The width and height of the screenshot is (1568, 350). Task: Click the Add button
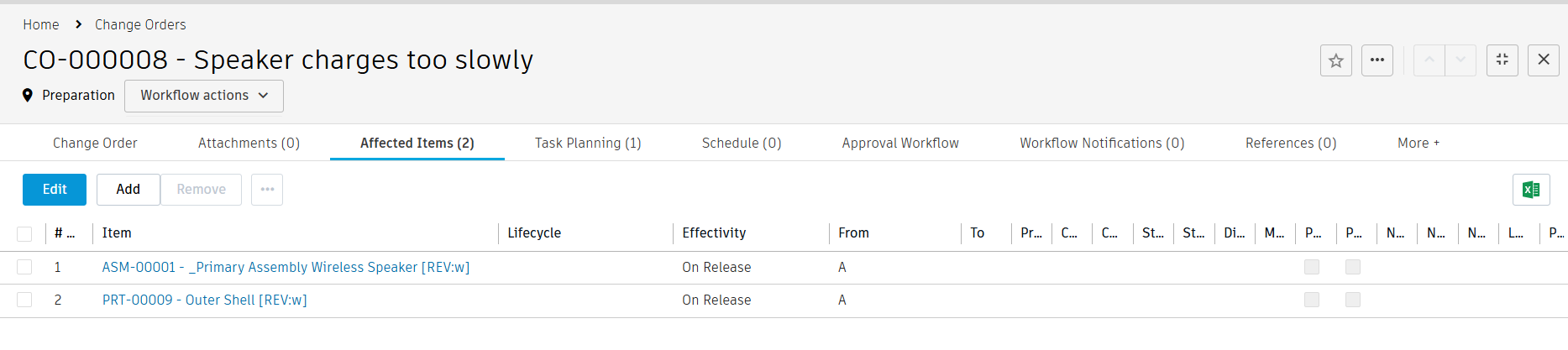(x=128, y=190)
